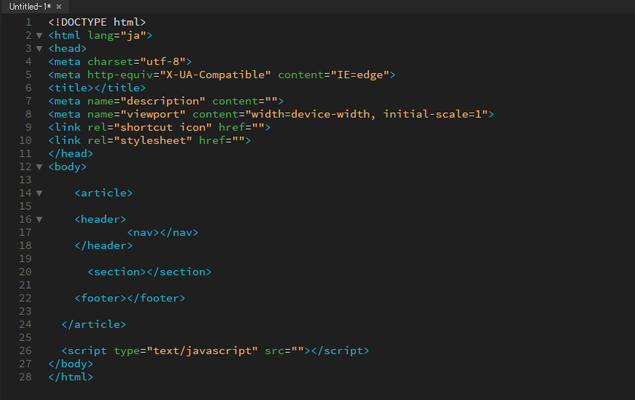The width and height of the screenshot is (635, 400).
Task: Collapse the body block fold arrow
Action: point(39,167)
